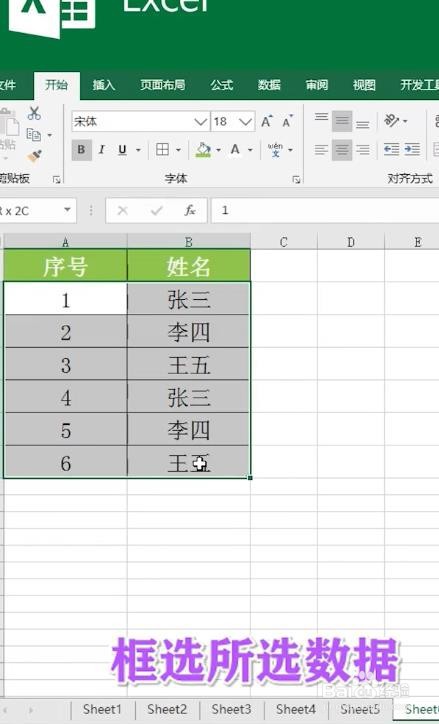Click the Name Box dropdown arrow
The width and height of the screenshot is (439, 724).
click(x=67, y=210)
